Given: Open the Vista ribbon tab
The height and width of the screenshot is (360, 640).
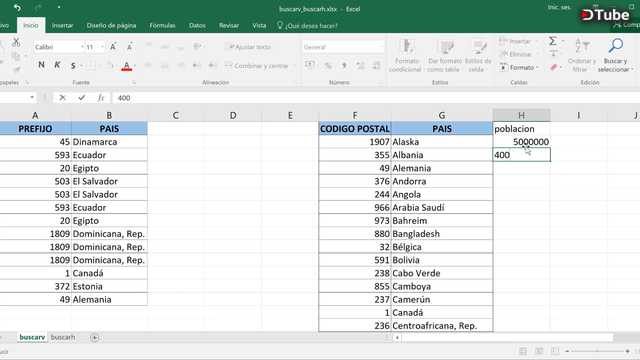Looking at the screenshot, I should click(259, 25).
